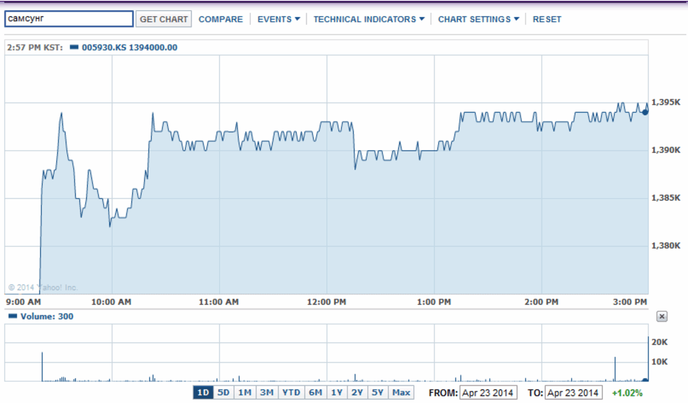Viewport: 688px width, 403px height.
Task: Select the 5Y time range
Action: click(x=378, y=392)
